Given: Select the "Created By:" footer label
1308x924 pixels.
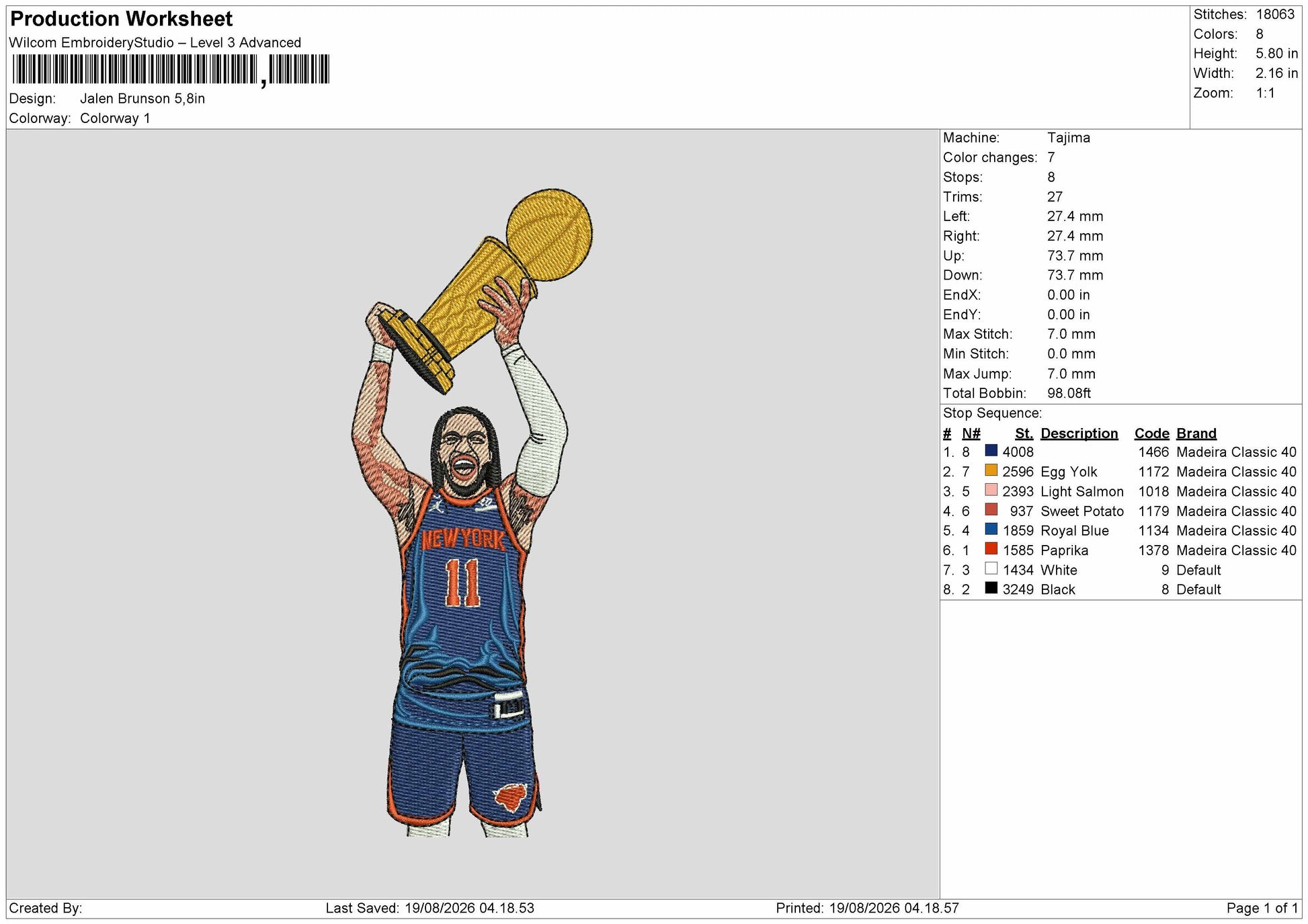Looking at the screenshot, I should 46,909.
